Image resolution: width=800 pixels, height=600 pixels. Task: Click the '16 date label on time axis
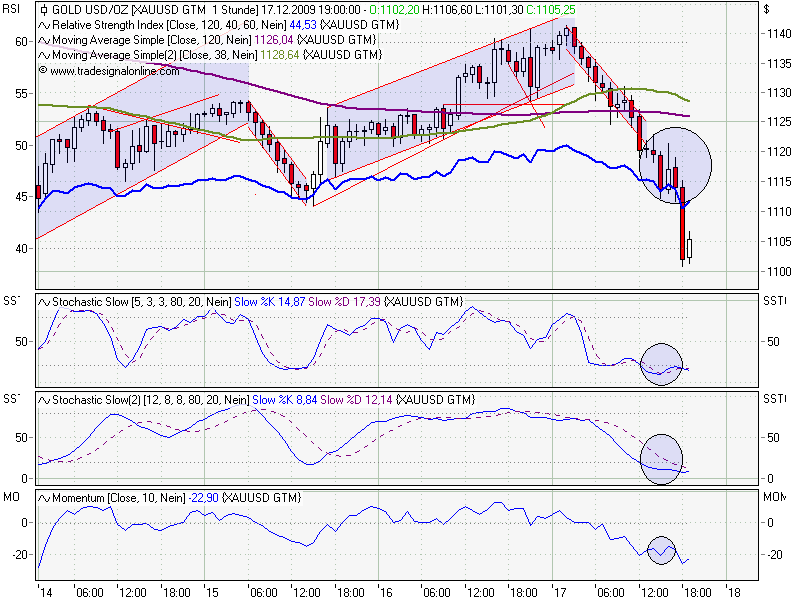(x=386, y=592)
